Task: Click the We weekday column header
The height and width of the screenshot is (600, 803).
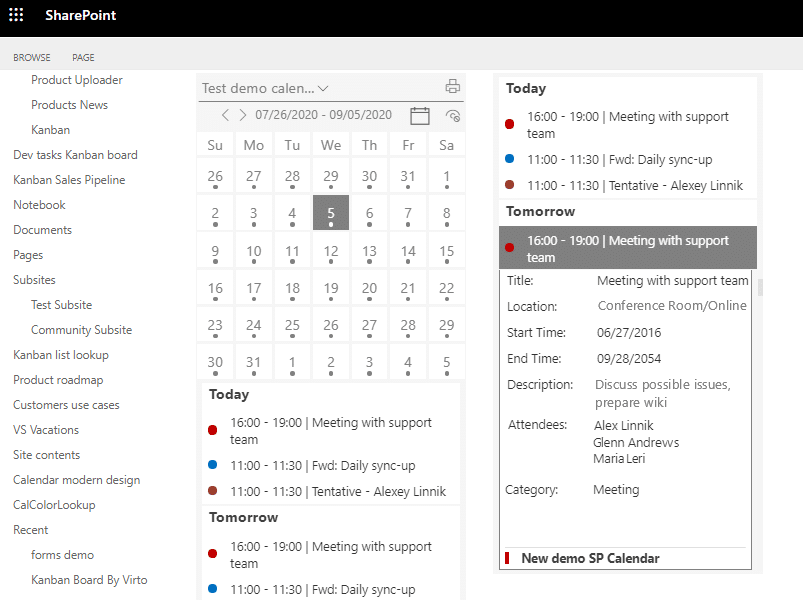Action: [x=331, y=145]
